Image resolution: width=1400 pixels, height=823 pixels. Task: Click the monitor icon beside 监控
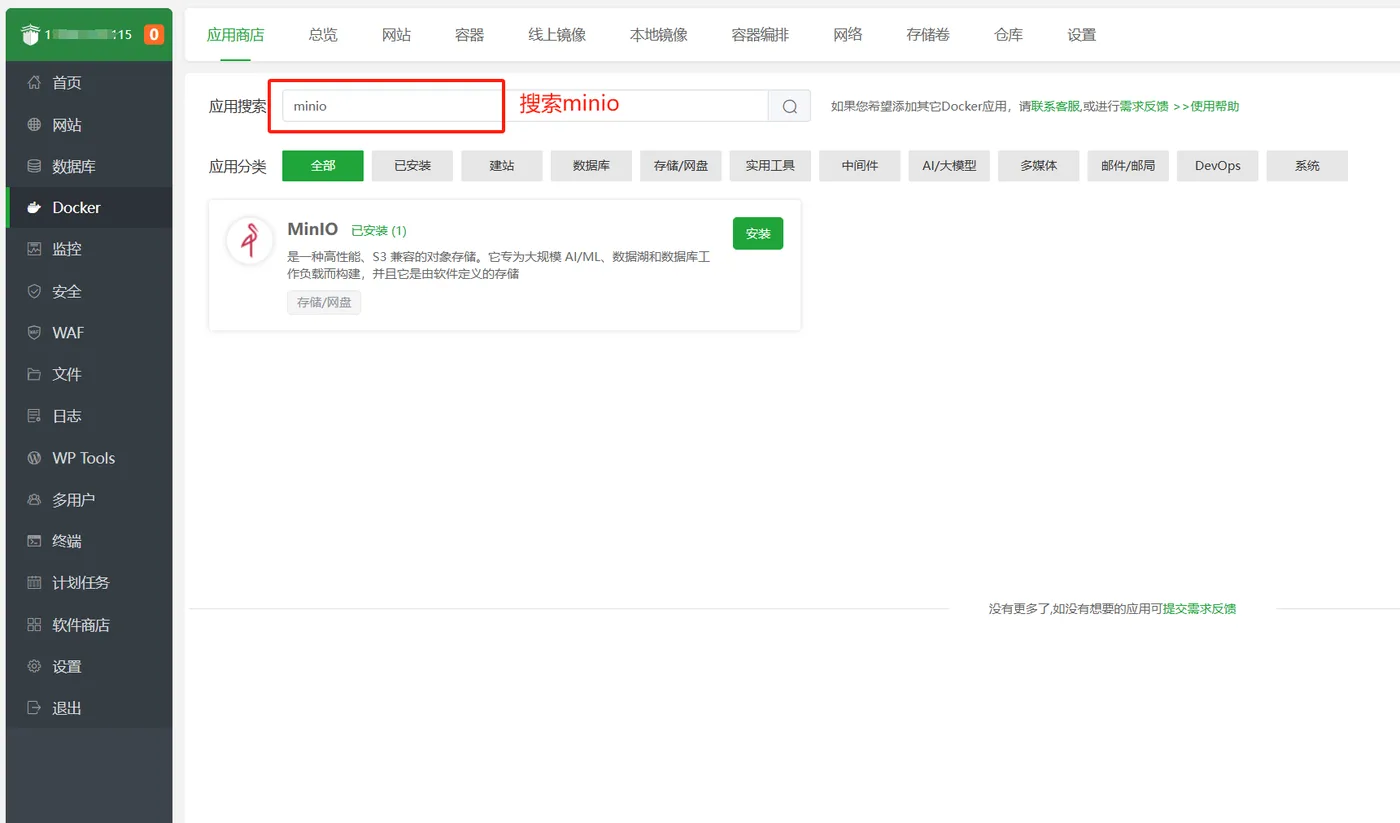pos(34,249)
